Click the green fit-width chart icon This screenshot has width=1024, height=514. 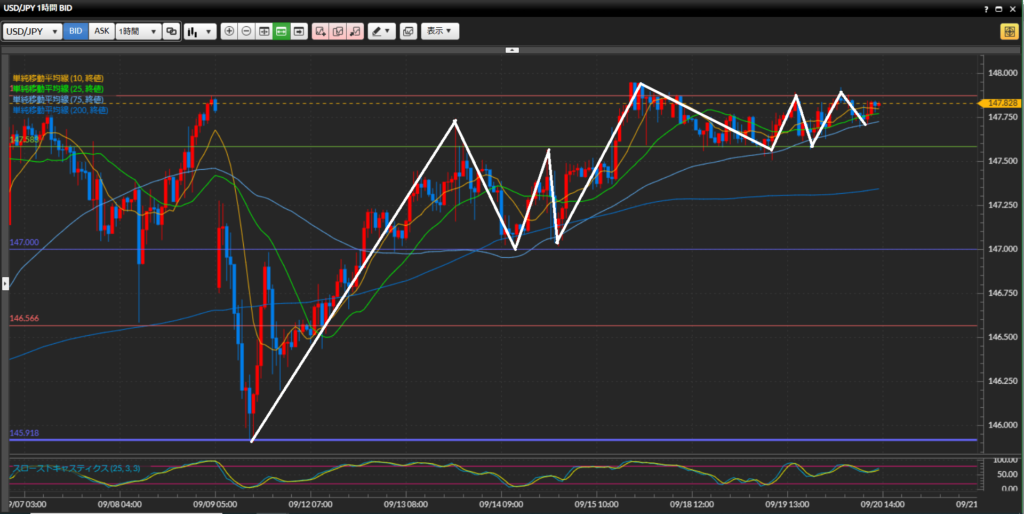281,31
